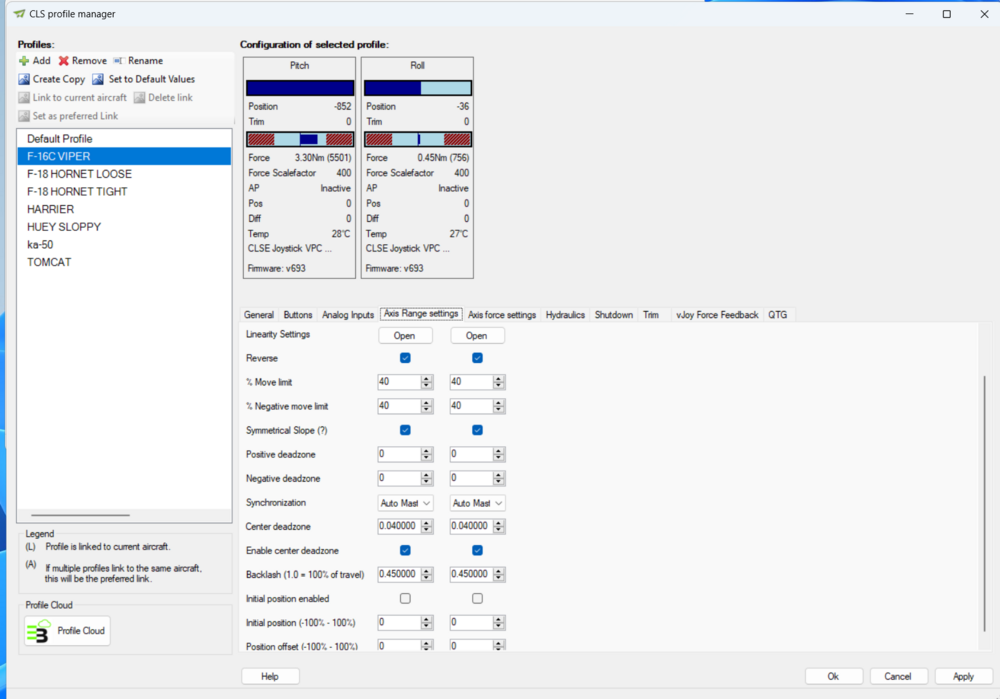The width and height of the screenshot is (1000, 699).
Task: Click Roll Position offset input field
Action: coord(471,645)
